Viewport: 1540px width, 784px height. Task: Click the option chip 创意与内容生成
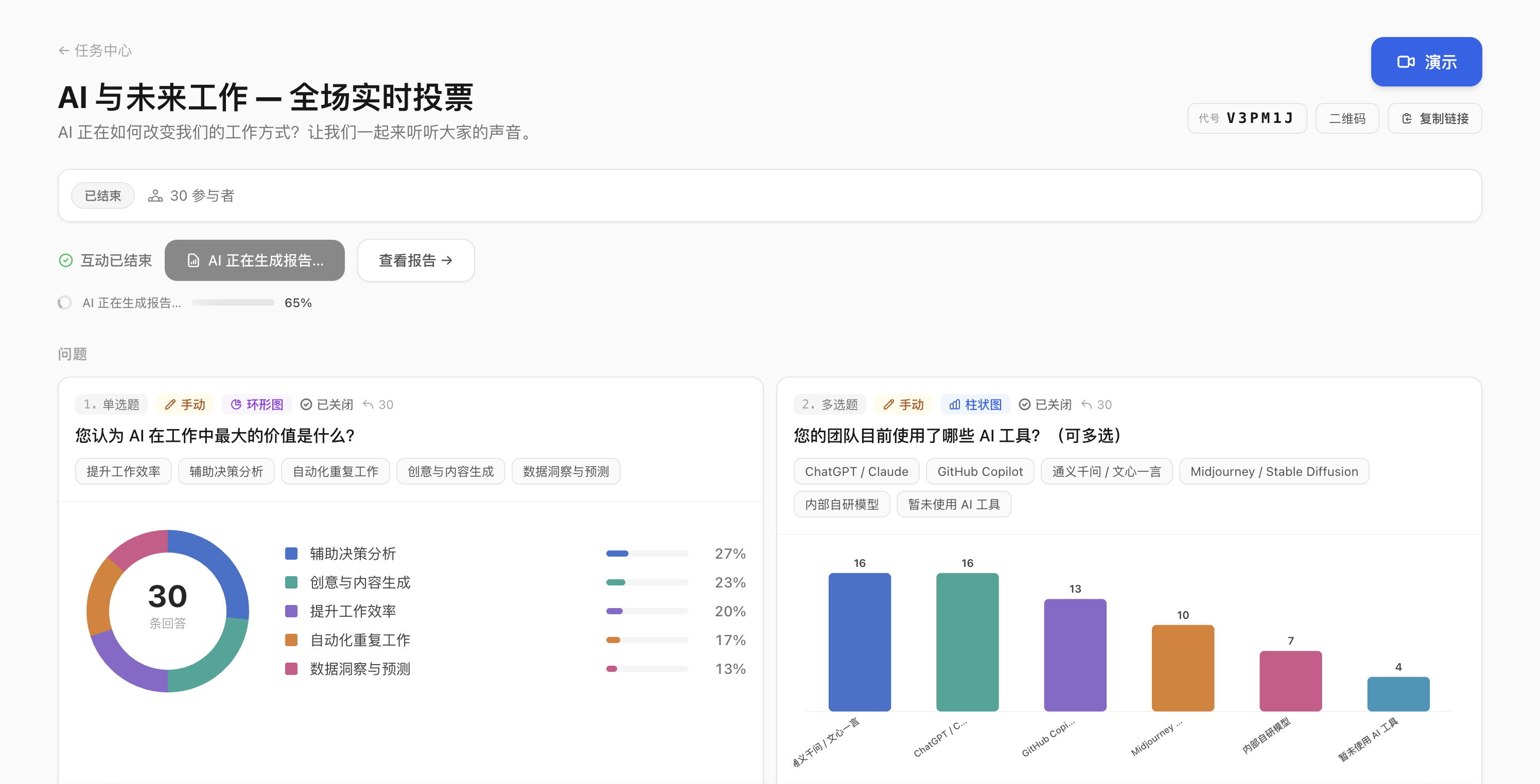pyautogui.click(x=451, y=471)
